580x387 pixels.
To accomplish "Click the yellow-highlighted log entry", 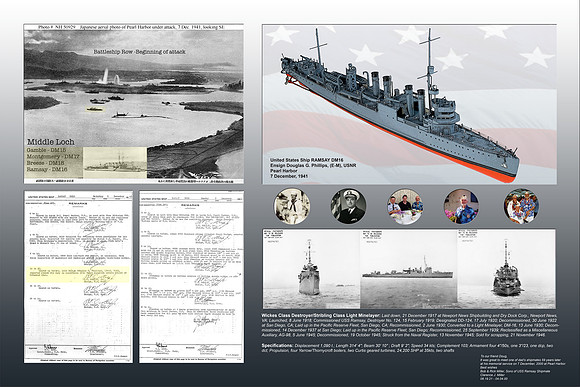I will (x=78, y=275).
